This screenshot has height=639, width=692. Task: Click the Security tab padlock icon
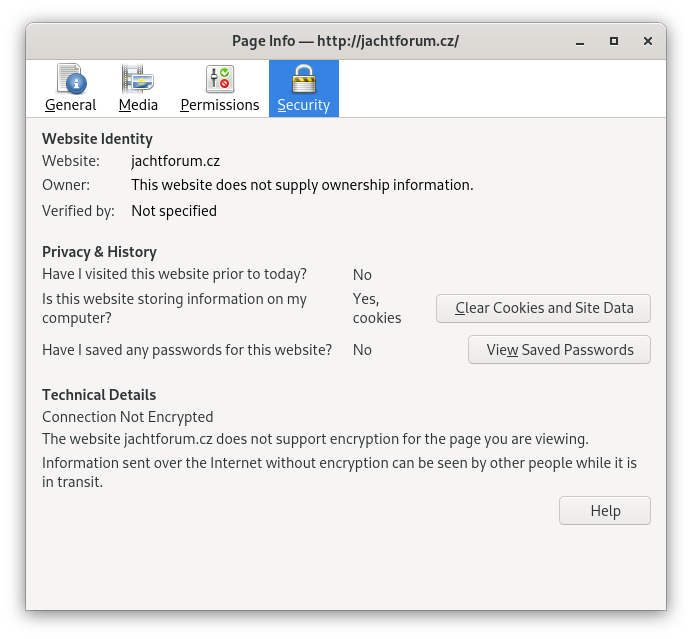(x=303, y=79)
